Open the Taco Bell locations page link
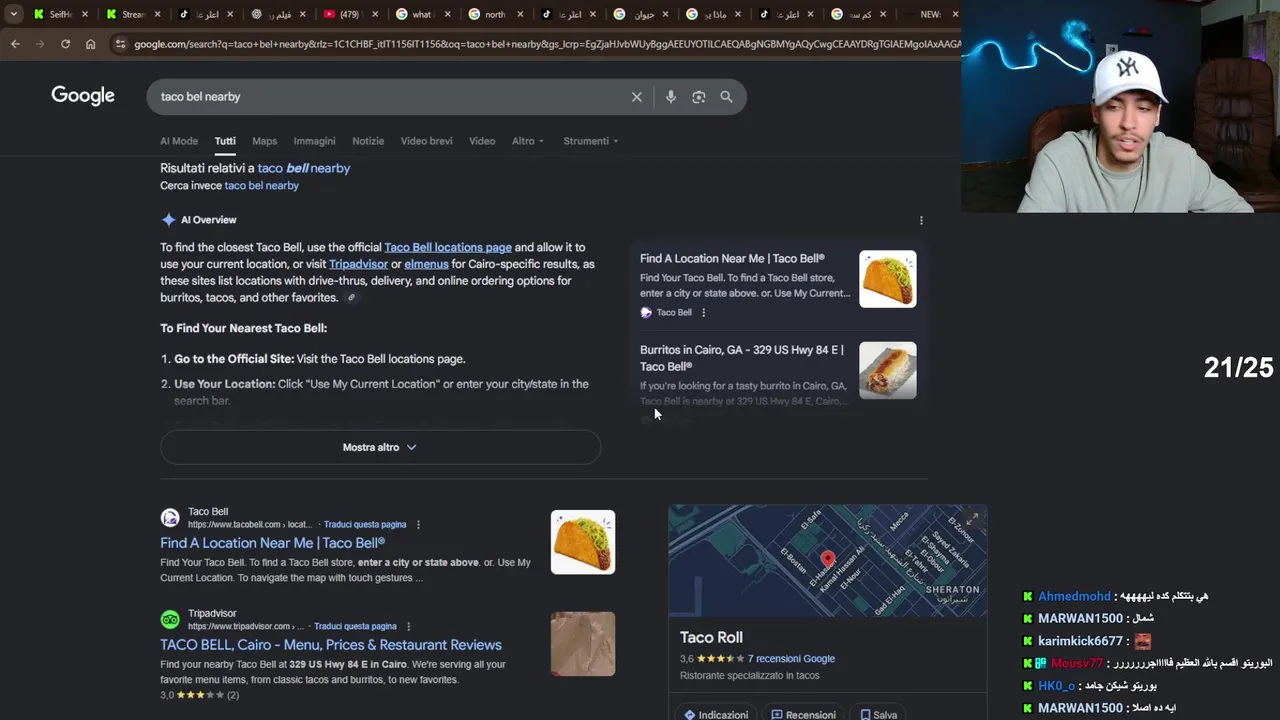This screenshot has height=720, width=1280. click(x=448, y=247)
